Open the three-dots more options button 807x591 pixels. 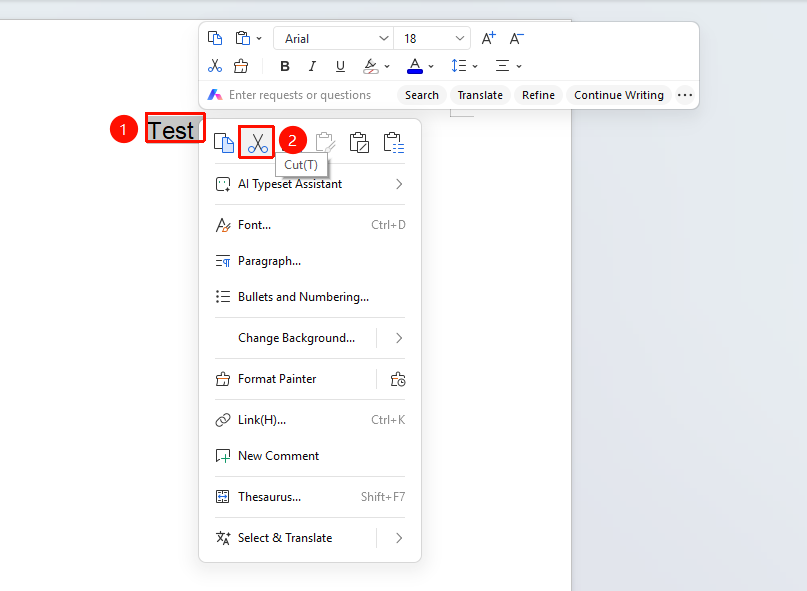685,95
